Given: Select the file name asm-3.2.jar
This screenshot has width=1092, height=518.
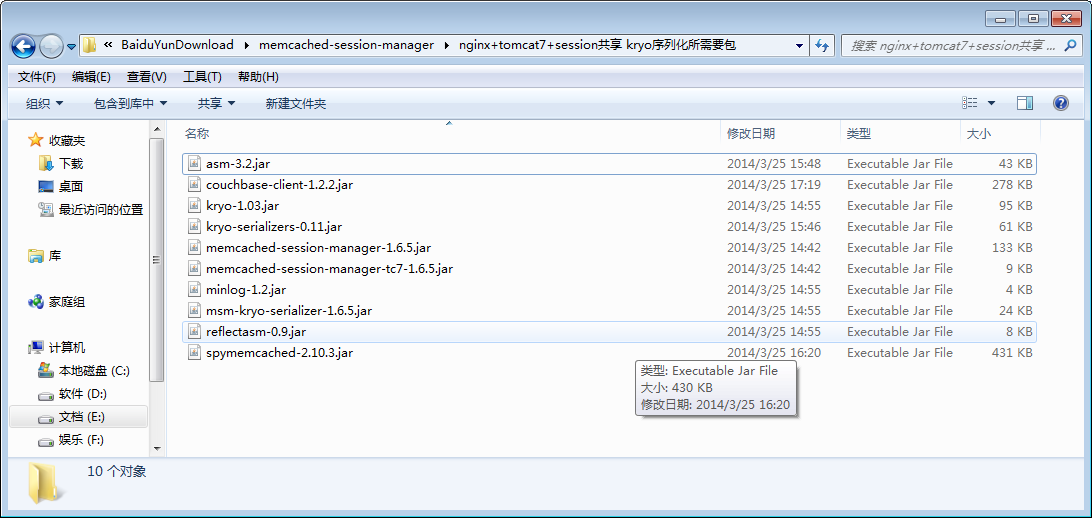Looking at the screenshot, I should (x=238, y=164).
